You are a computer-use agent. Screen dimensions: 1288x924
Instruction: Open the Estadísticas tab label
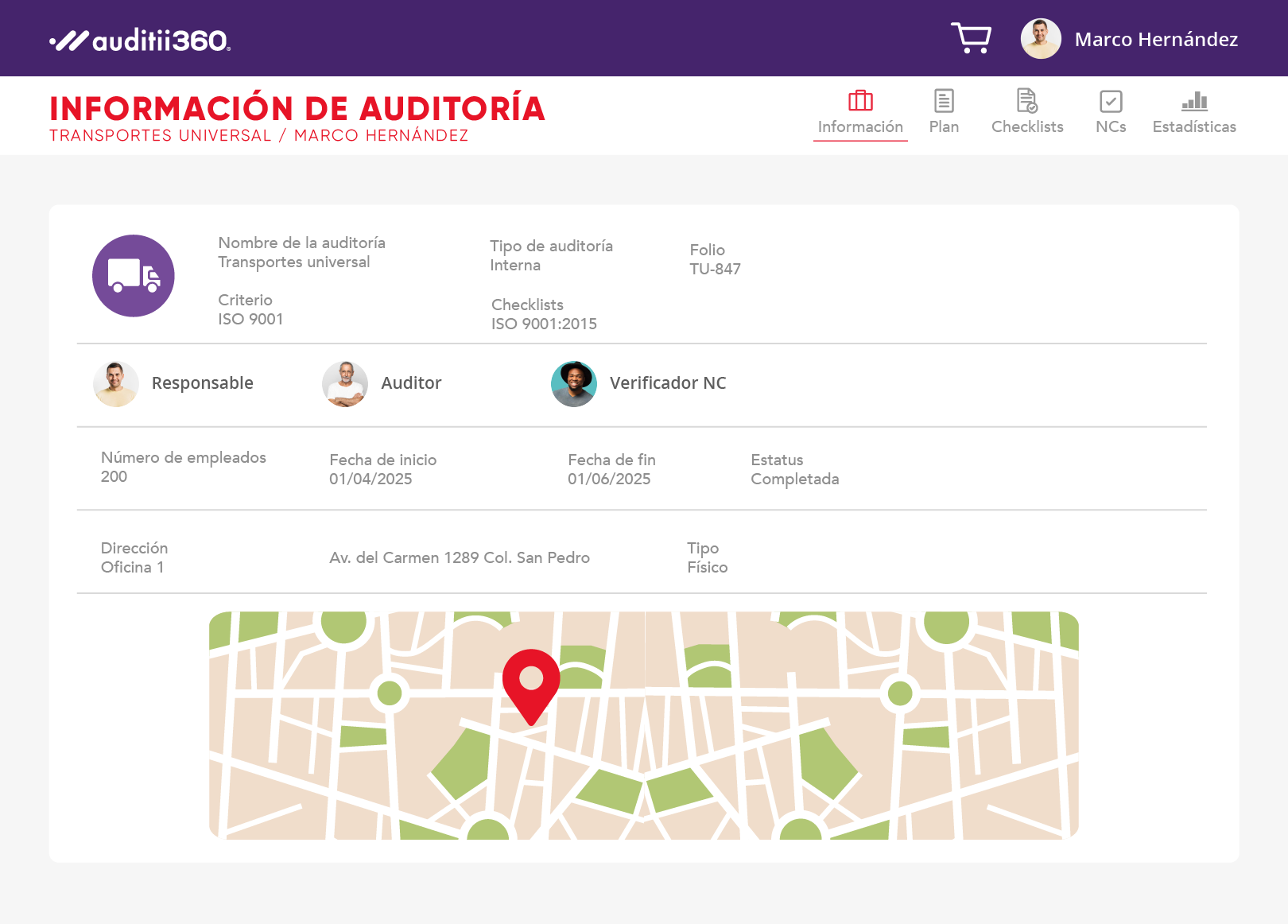1194,127
